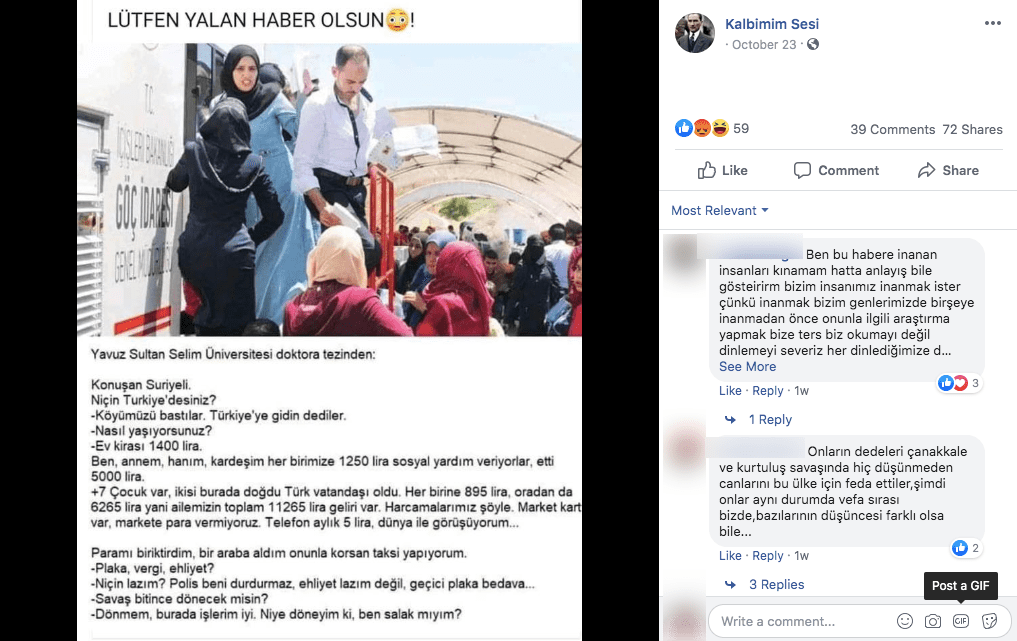The height and width of the screenshot is (641, 1017).
Task: Open the emoji picker in comment box
Action: pos(905,621)
